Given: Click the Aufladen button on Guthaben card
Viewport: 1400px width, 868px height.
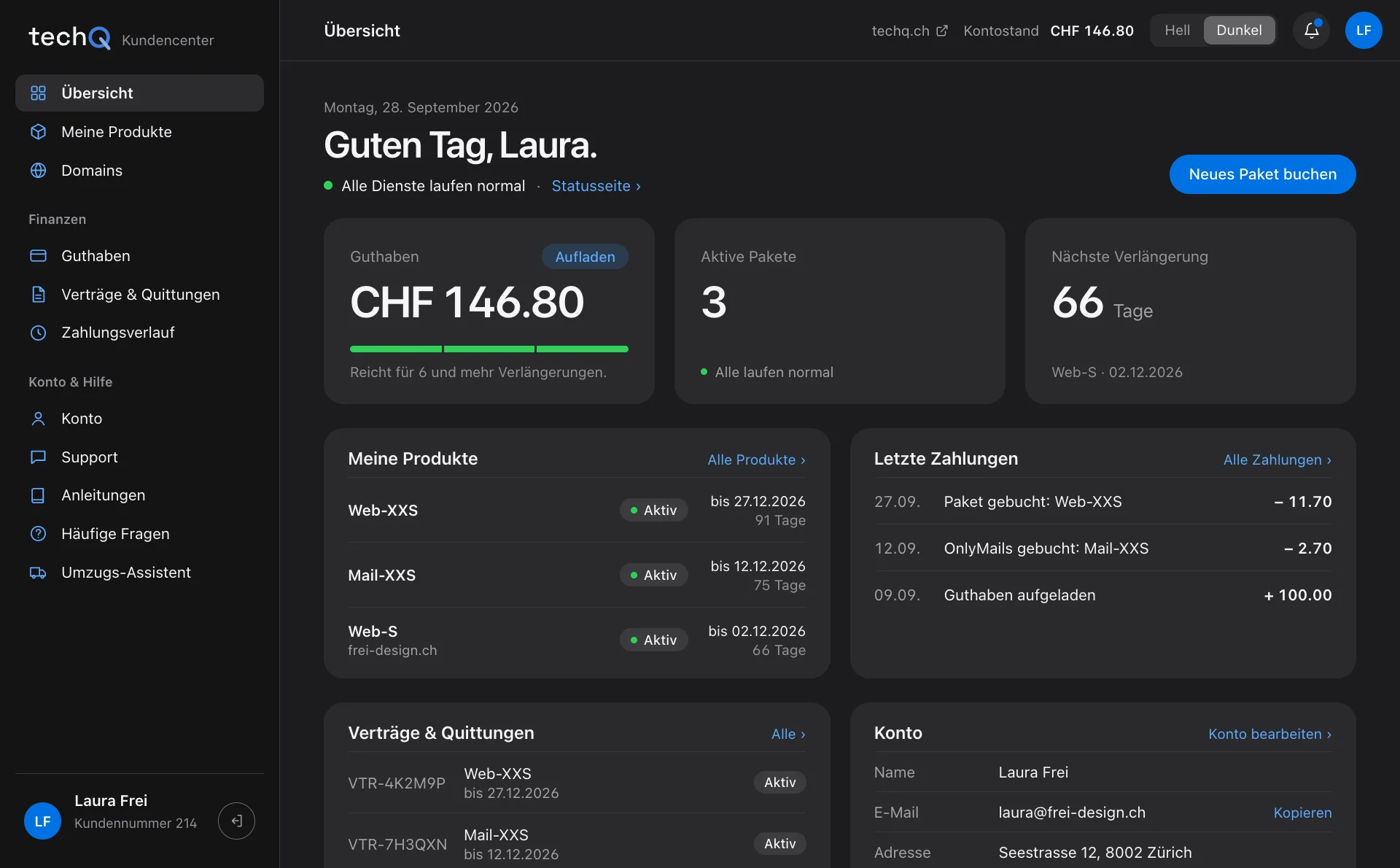Looking at the screenshot, I should [x=585, y=257].
